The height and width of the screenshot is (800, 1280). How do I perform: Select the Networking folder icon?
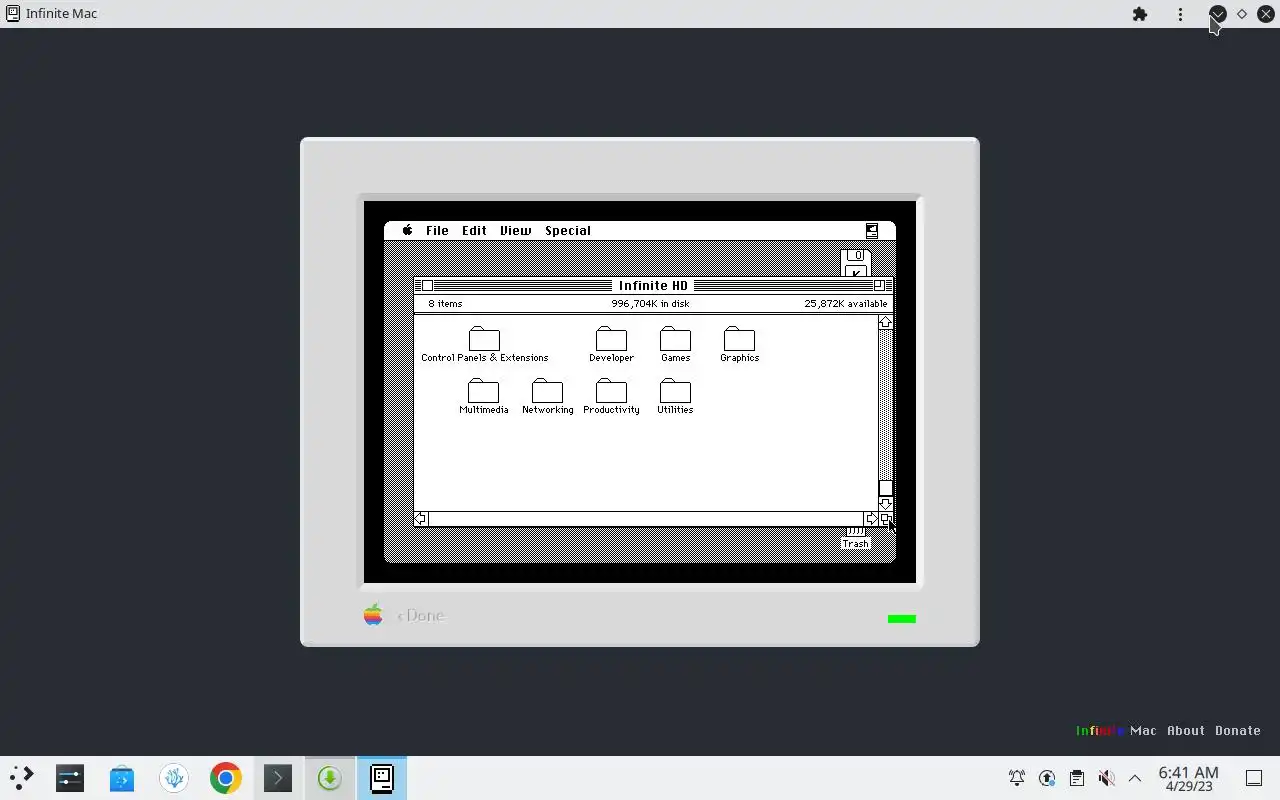tap(547, 391)
